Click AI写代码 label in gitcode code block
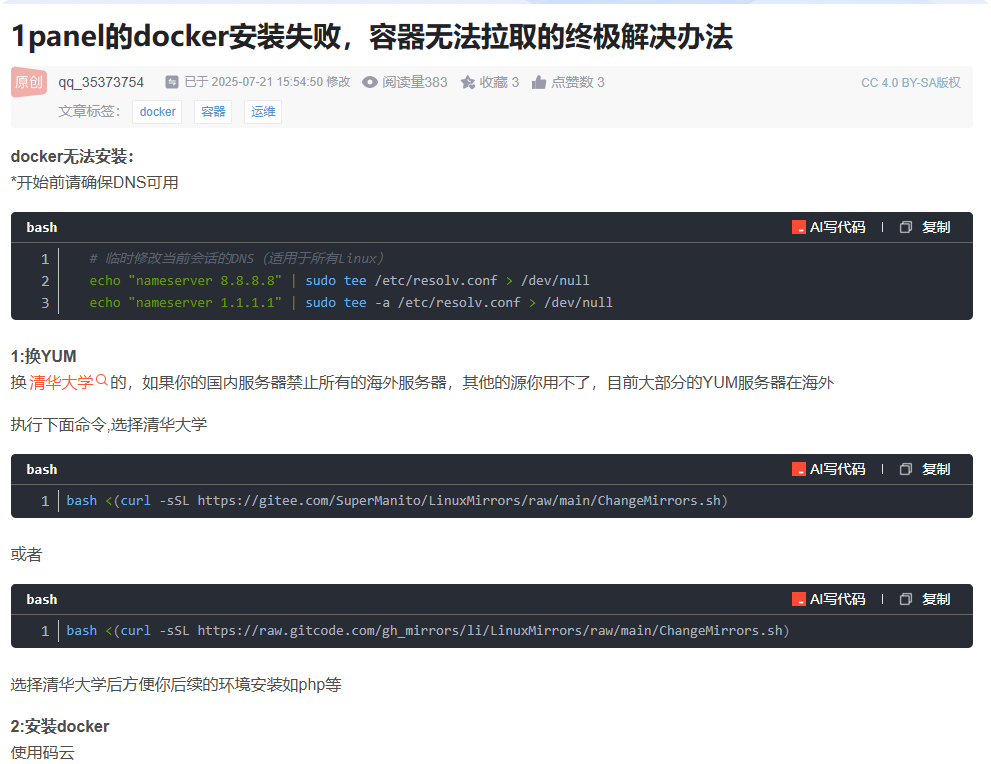991x764 pixels. (837, 599)
